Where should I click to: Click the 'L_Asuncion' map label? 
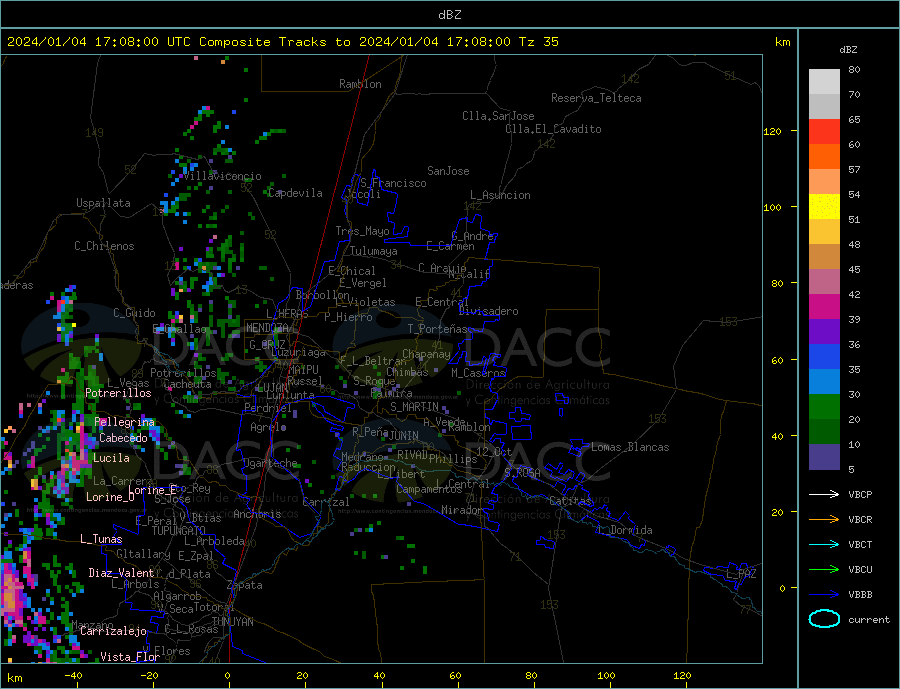tap(501, 195)
